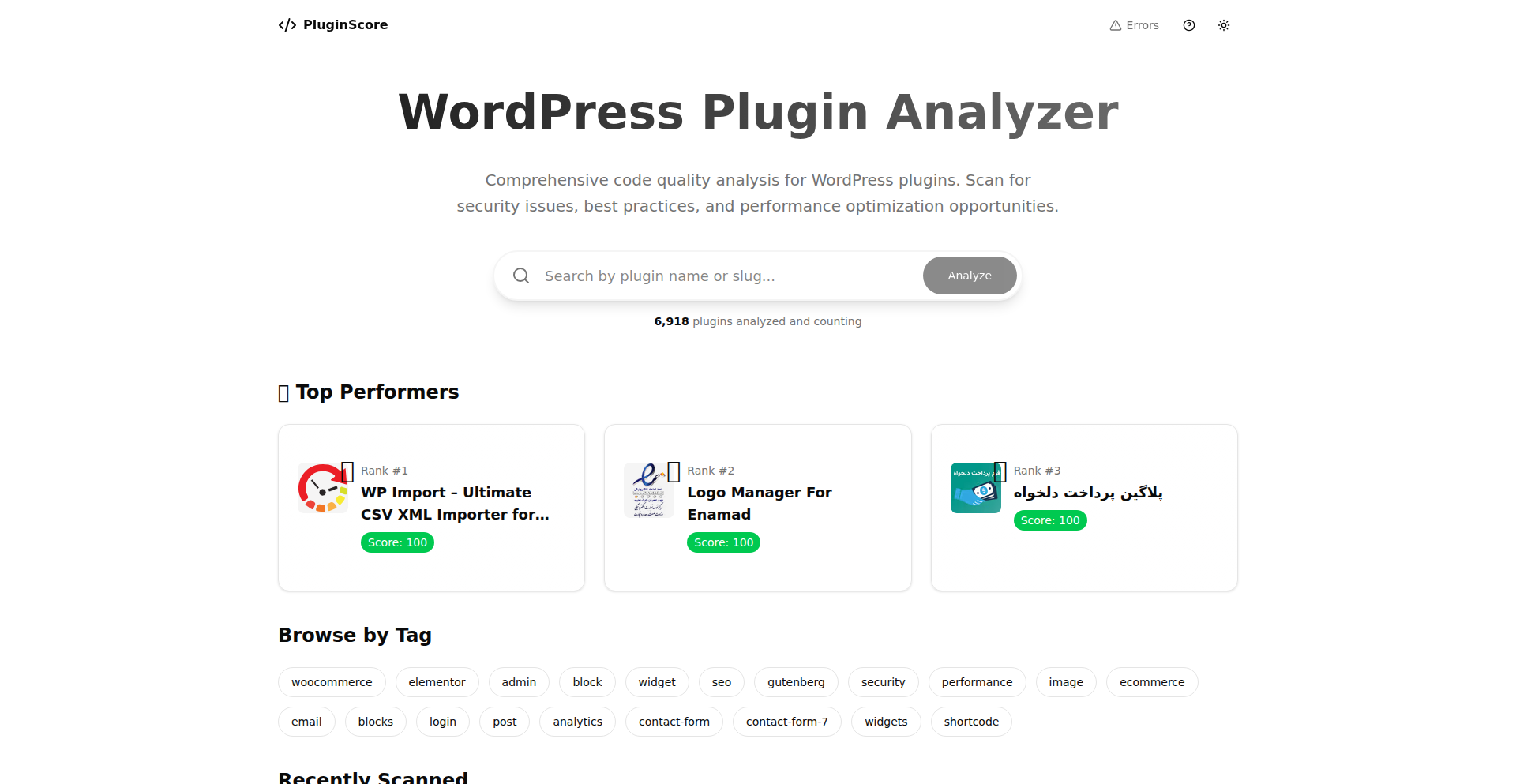Select the woocommerce tag
The image size is (1516, 784).
(332, 681)
